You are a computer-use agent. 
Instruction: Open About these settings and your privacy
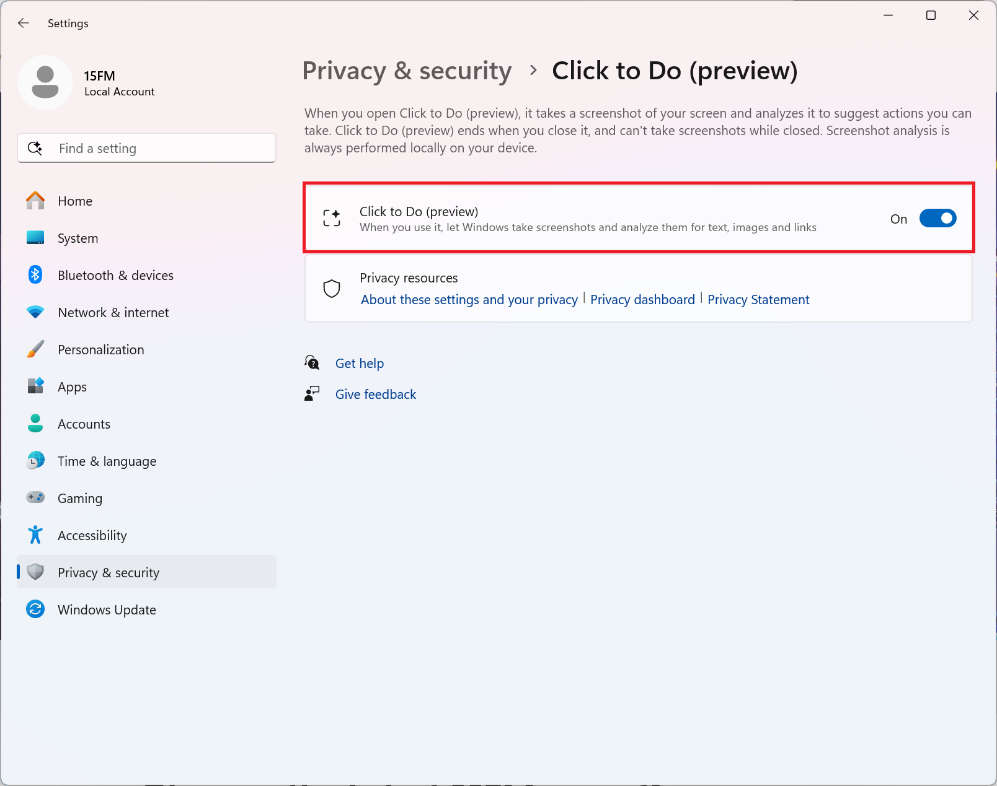[x=469, y=299]
